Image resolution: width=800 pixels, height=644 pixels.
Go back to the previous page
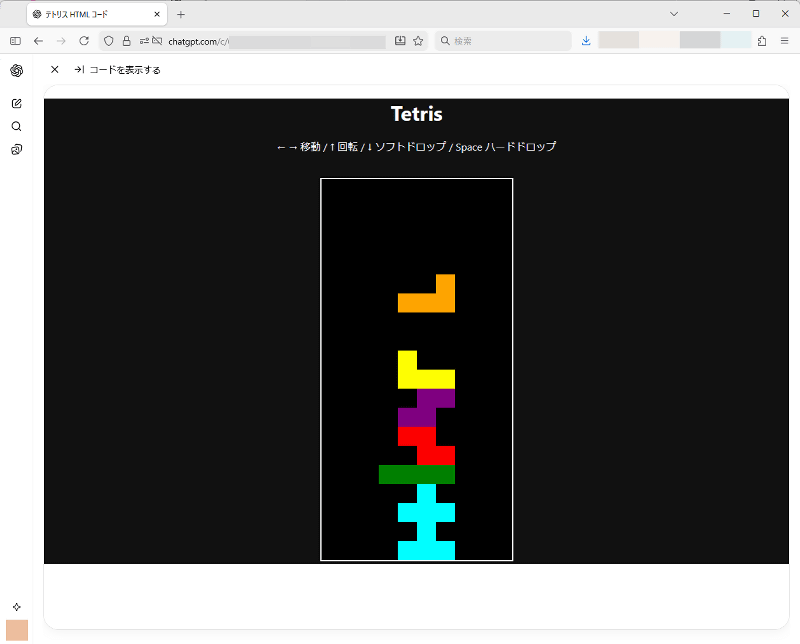38,41
